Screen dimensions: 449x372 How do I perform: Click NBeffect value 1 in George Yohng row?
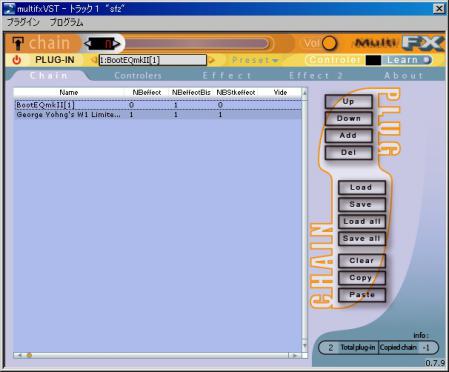131,115
